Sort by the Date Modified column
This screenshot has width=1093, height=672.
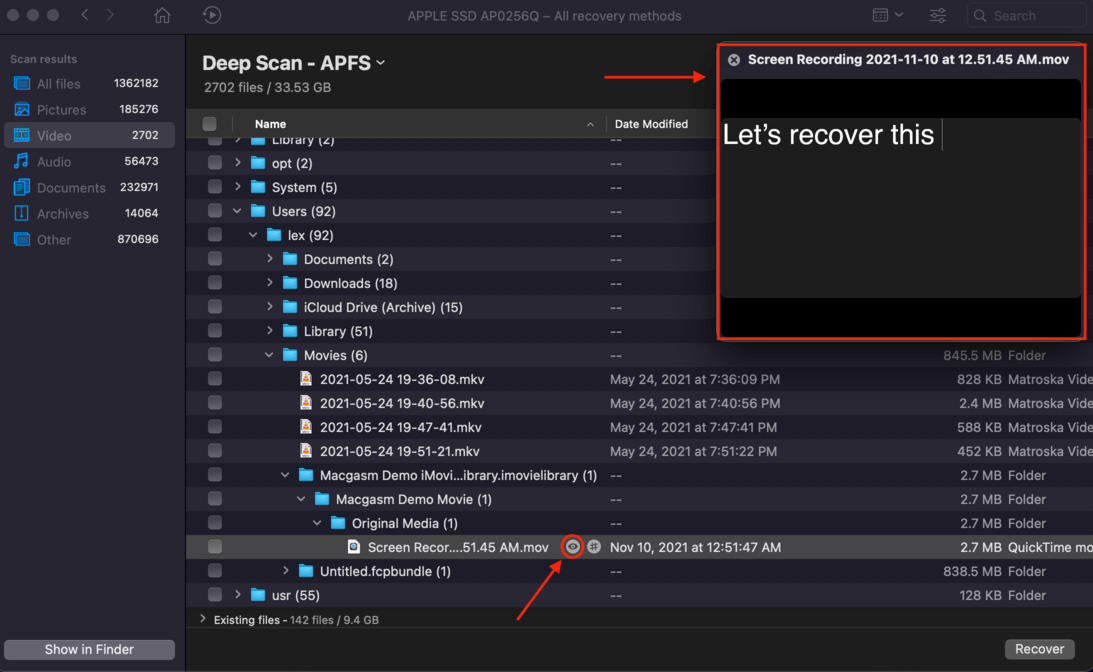pyautogui.click(x=651, y=124)
